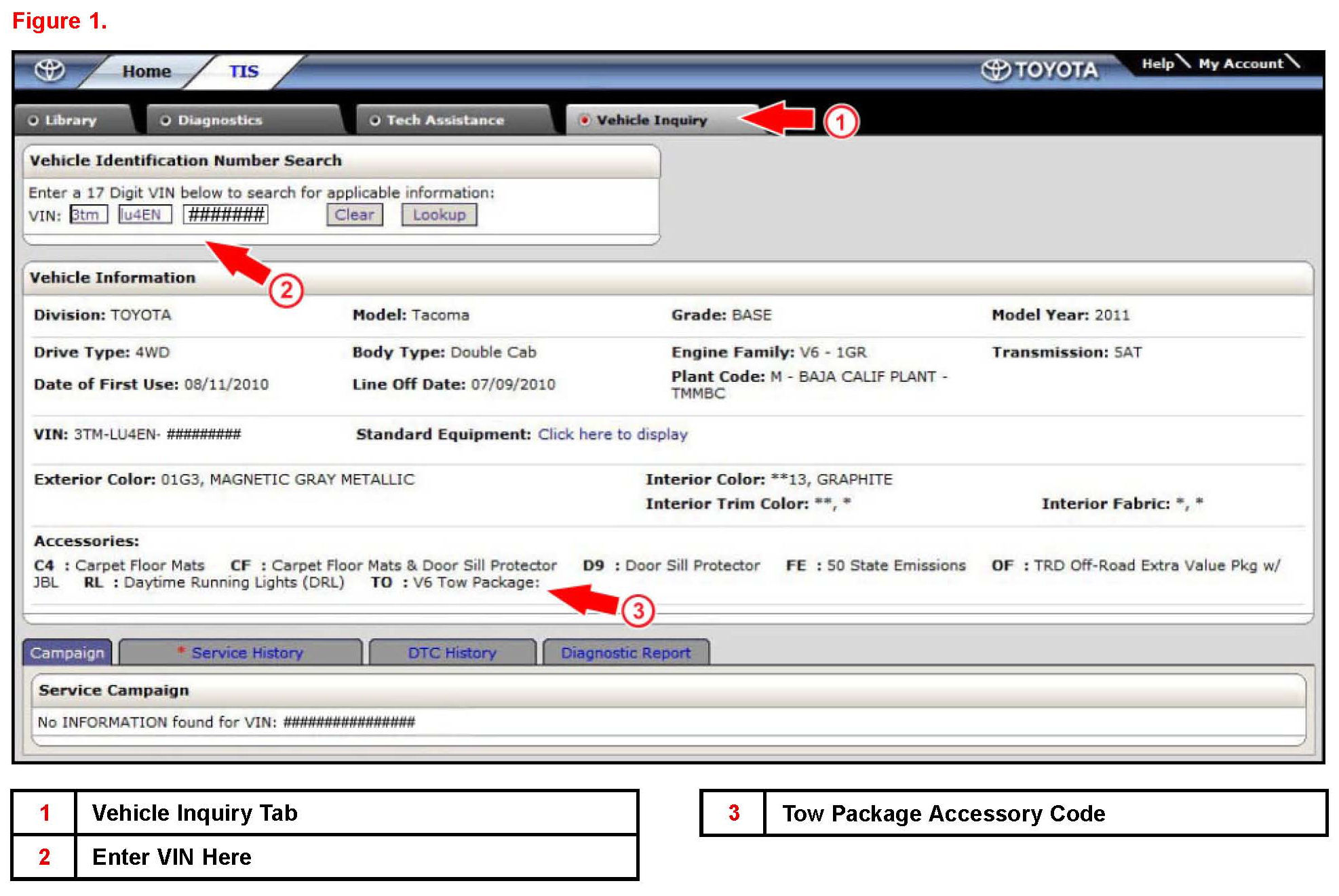Select the Campaign tab
1339x896 pixels.
[x=67, y=652]
